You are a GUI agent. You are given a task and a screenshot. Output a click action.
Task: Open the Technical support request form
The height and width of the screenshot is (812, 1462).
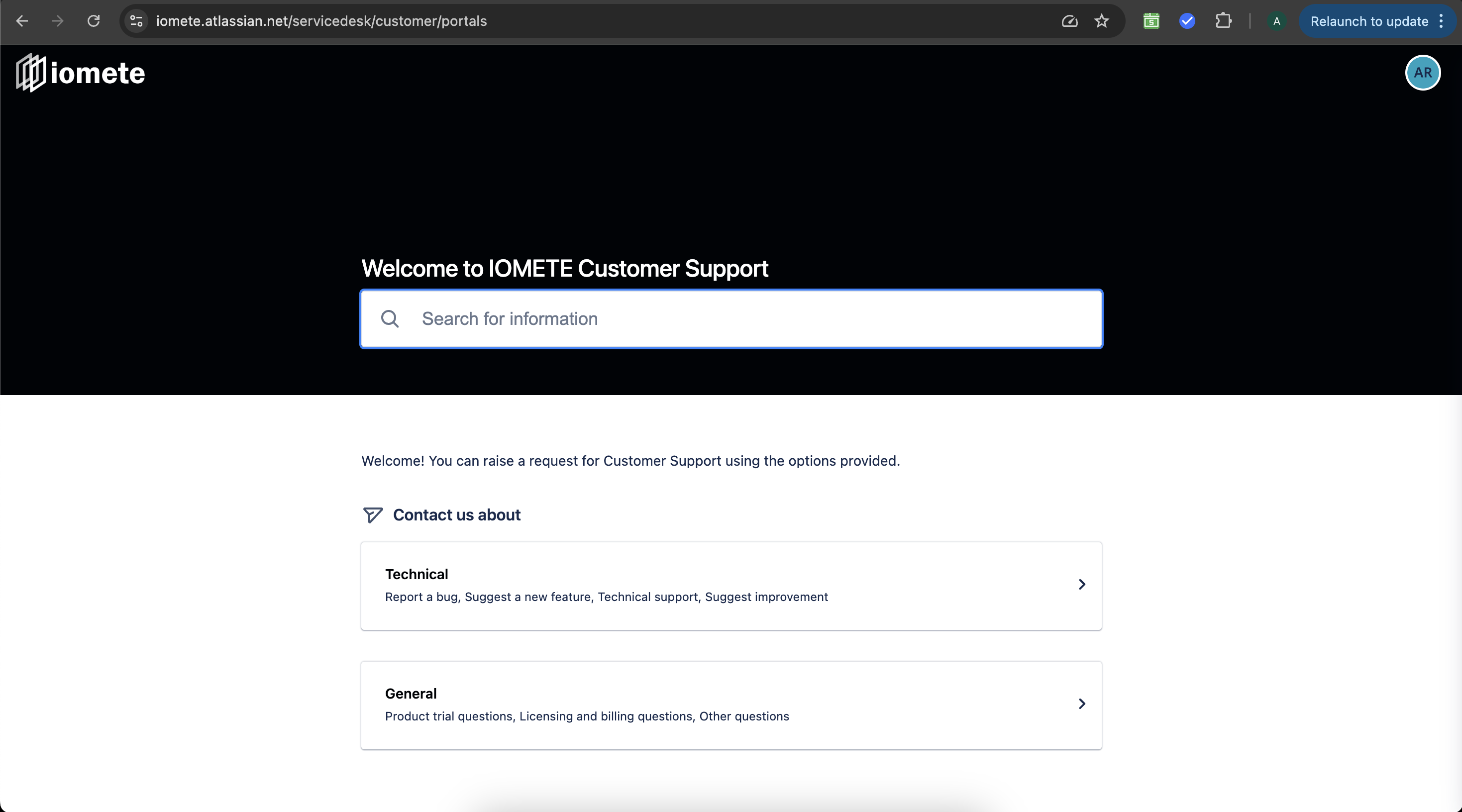[x=731, y=585]
